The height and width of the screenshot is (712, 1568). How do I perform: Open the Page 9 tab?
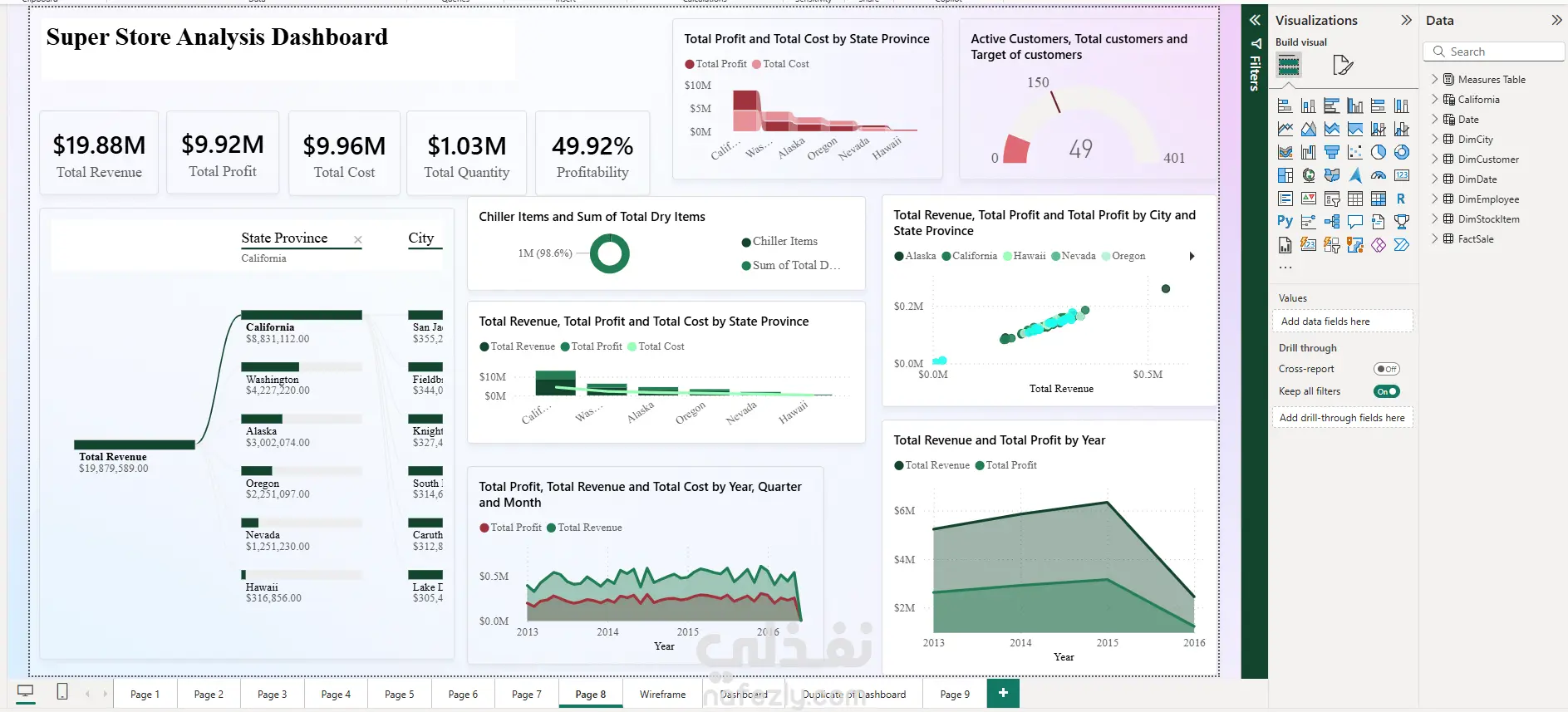(955, 694)
